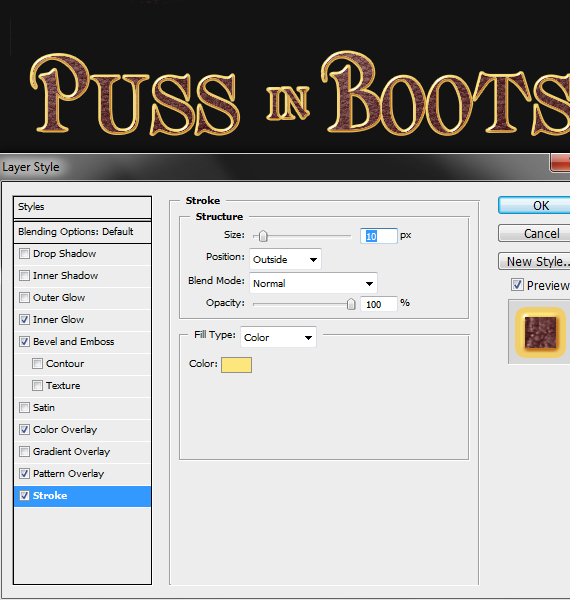Open the Satin settings label
Viewport: 570px width, 600px height.
(44, 408)
